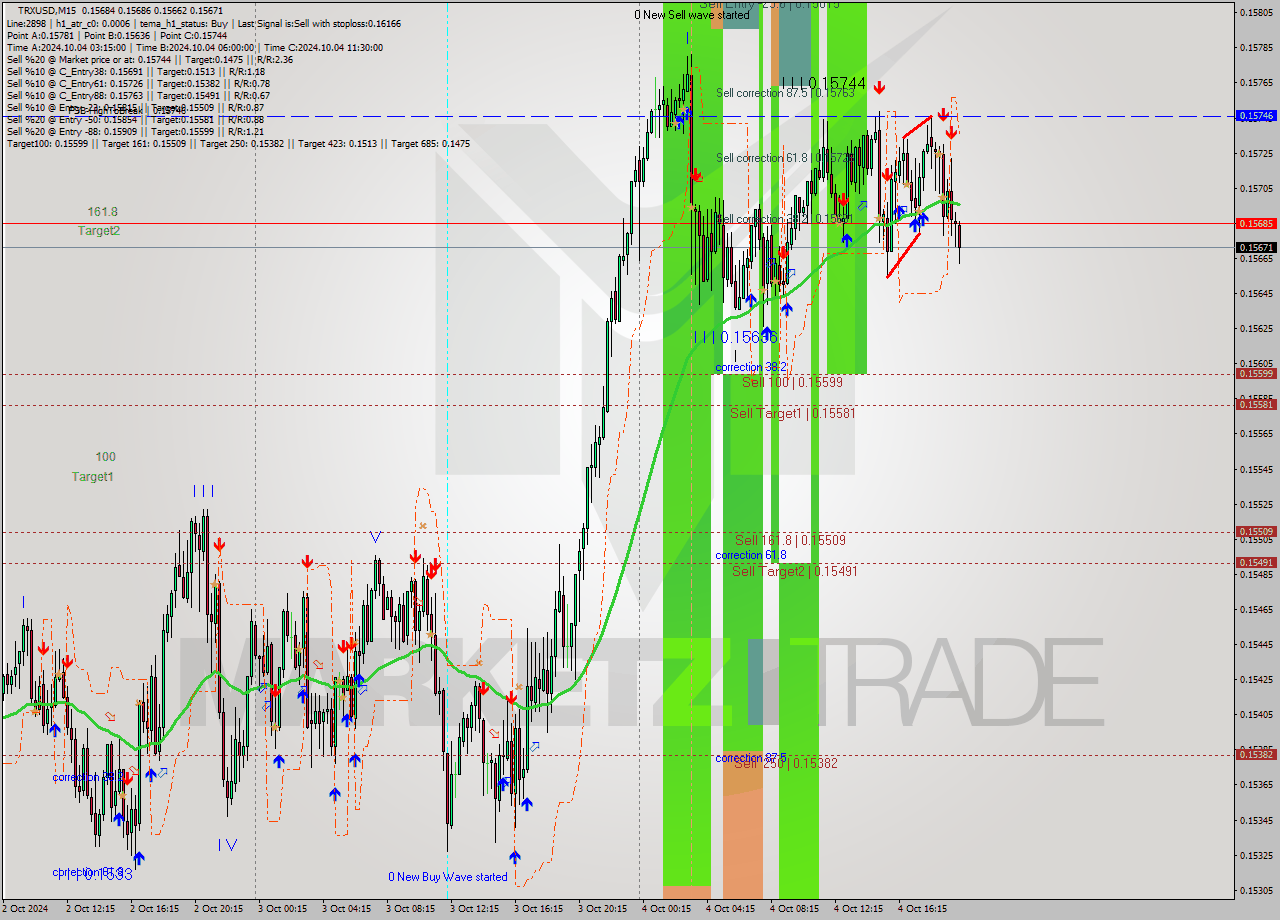Viewport: 1280px width, 920px height.
Task: Click the 0.15725 price scale value
Action: point(1256,153)
